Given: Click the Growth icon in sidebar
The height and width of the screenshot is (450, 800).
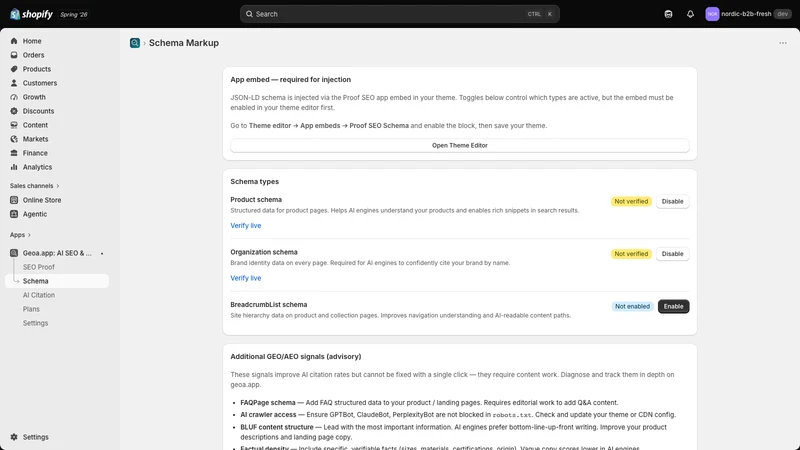Looking at the screenshot, I should 14,97.
